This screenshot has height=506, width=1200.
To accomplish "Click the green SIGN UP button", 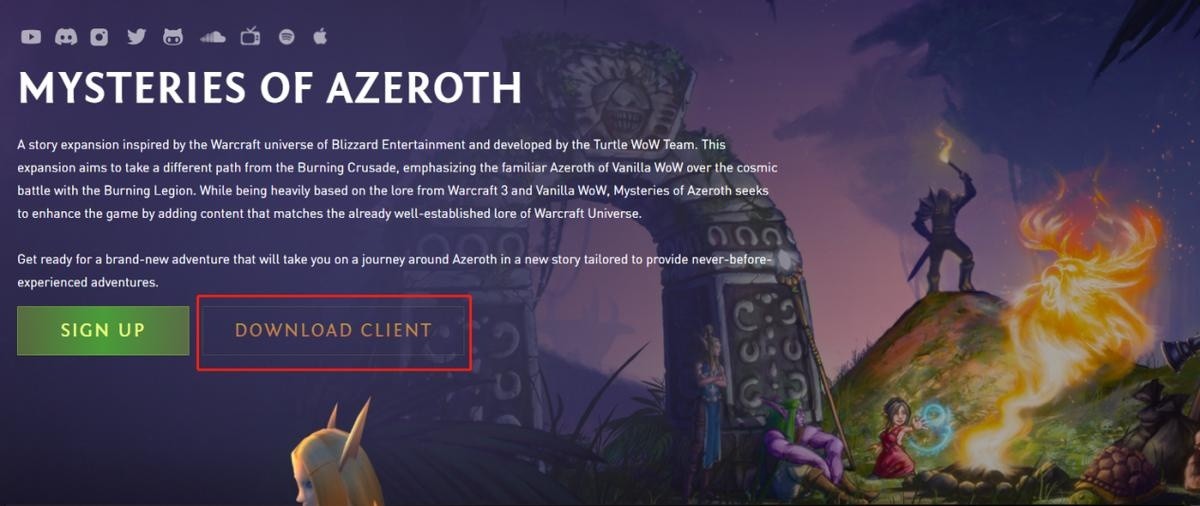I will pos(103,331).
